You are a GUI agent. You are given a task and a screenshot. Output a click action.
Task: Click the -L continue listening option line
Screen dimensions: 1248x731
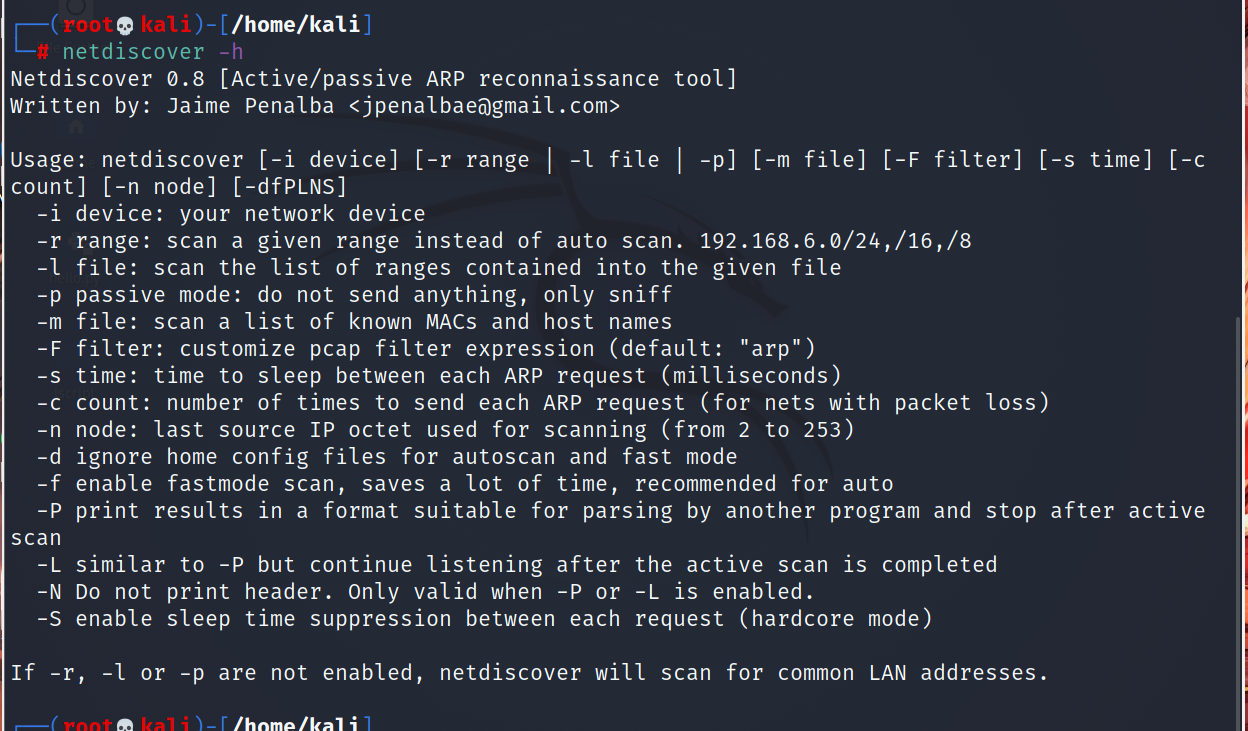(x=517, y=565)
